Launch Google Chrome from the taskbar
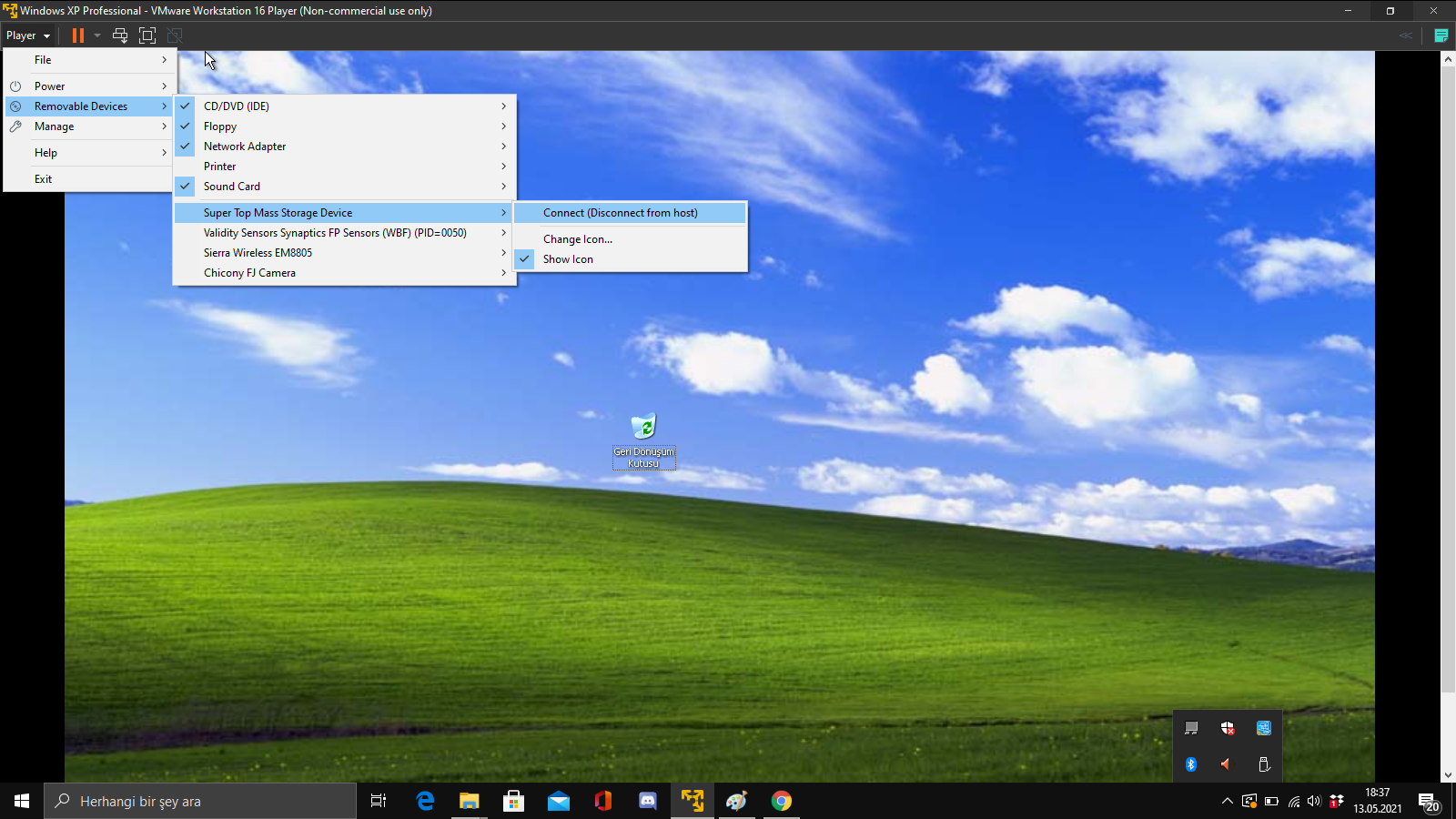Image resolution: width=1456 pixels, height=819 pixels. pyautogui.click(x=782, y=801)
